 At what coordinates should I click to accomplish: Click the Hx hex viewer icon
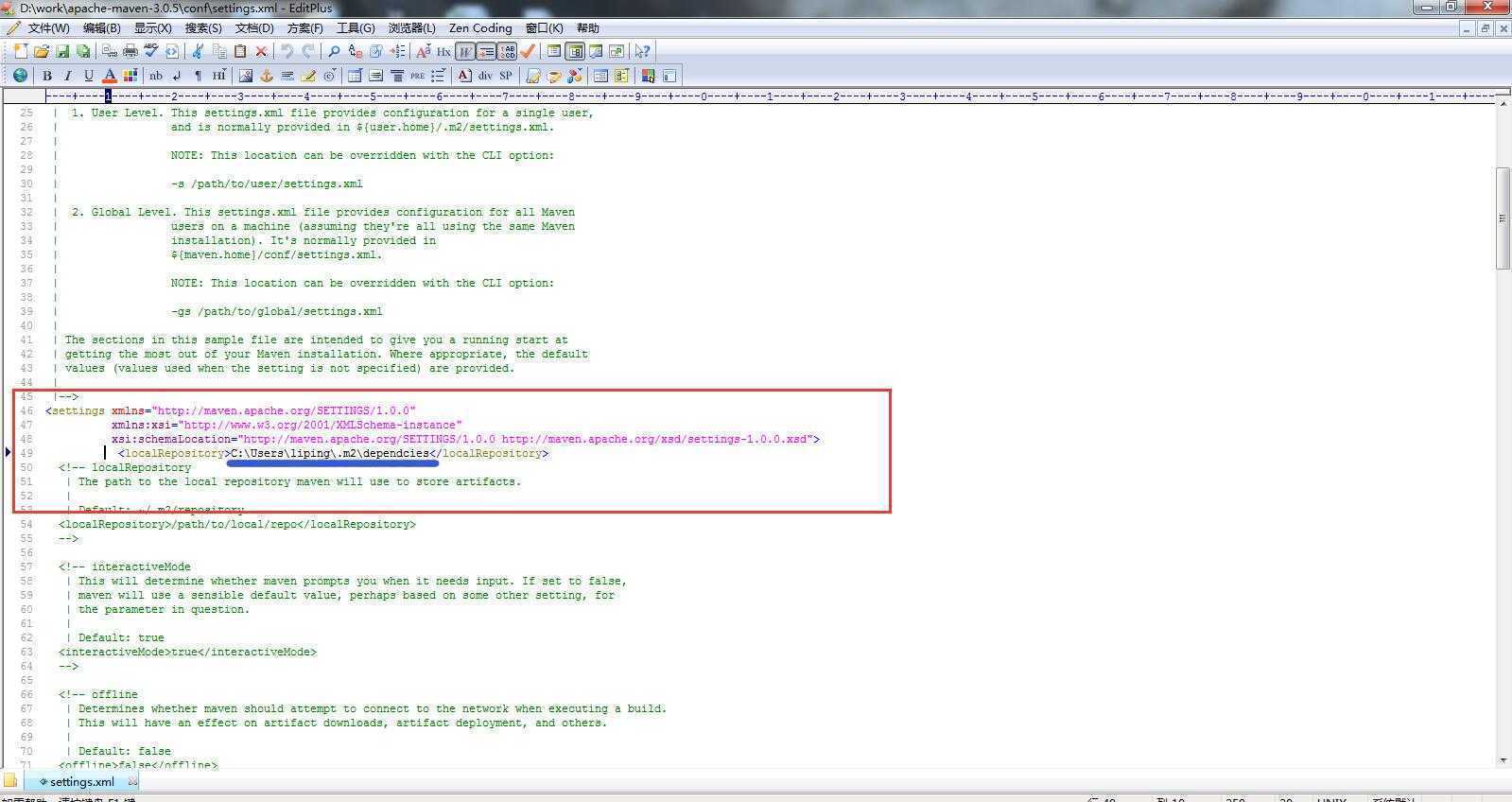[x=443, y=51]
